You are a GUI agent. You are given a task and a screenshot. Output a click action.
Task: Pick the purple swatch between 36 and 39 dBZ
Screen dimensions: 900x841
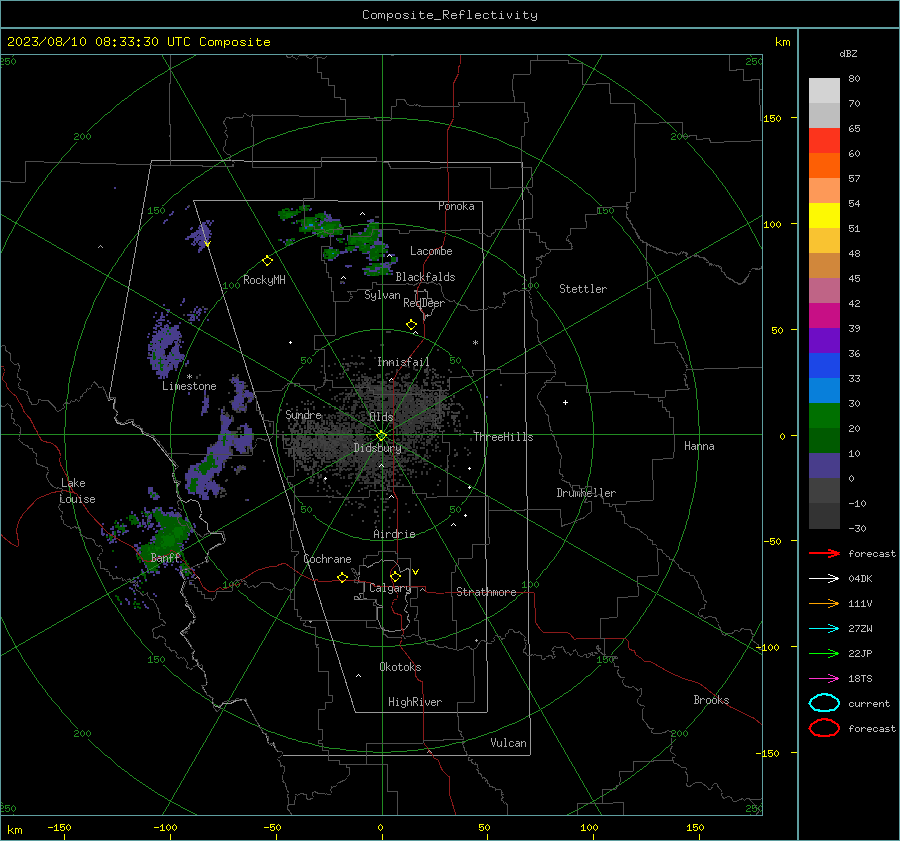click(824, 340)
